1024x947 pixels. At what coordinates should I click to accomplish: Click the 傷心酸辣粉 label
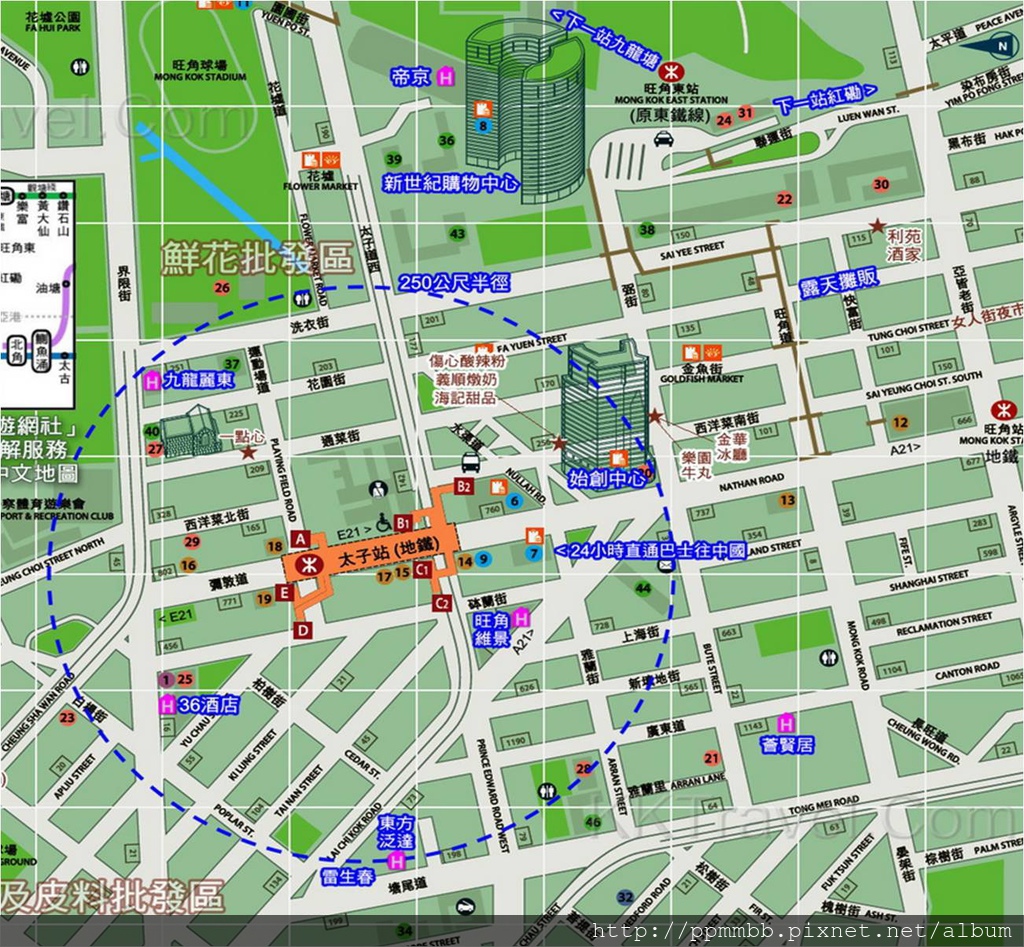click(x=467, y=361)
